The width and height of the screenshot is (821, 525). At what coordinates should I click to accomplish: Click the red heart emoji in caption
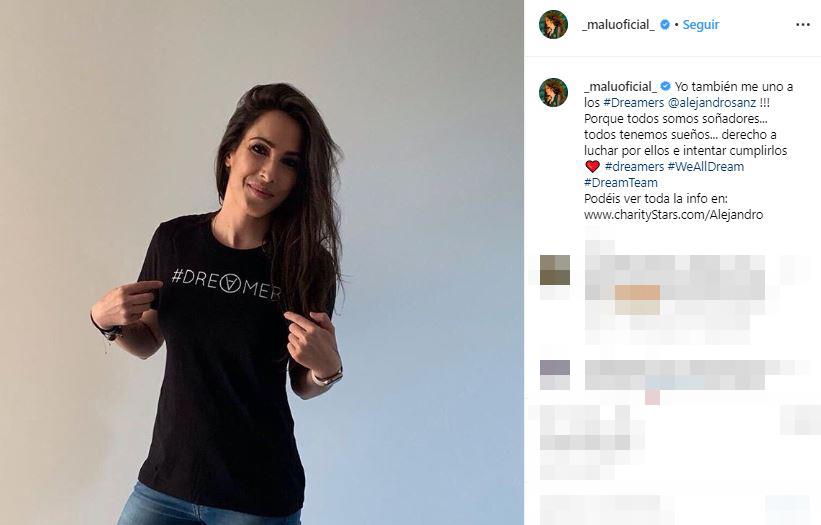[x=592, y=166]
